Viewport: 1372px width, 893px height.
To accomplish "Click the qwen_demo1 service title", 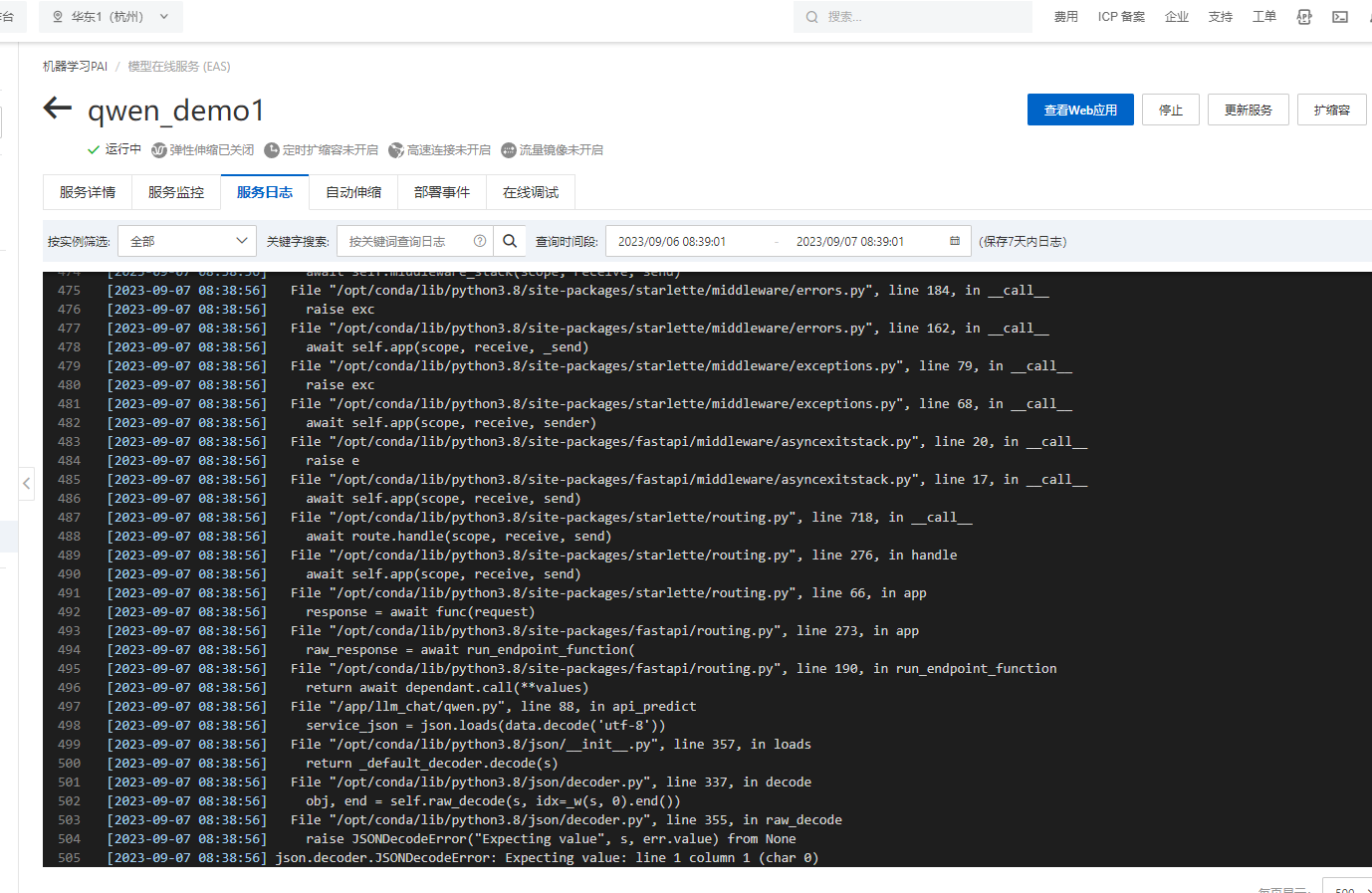I will coord(176,110).
